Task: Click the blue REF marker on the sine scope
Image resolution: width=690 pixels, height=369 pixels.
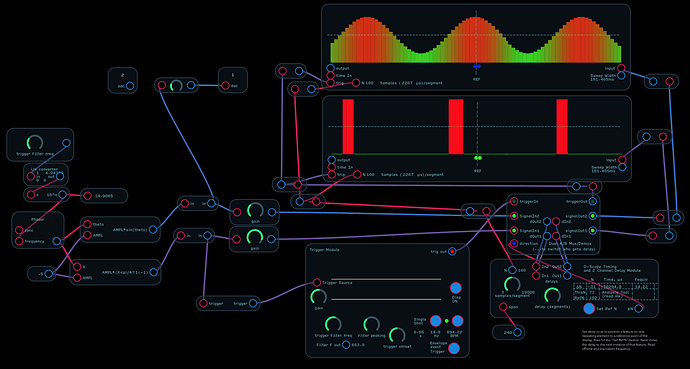Action: pos(477,66)
